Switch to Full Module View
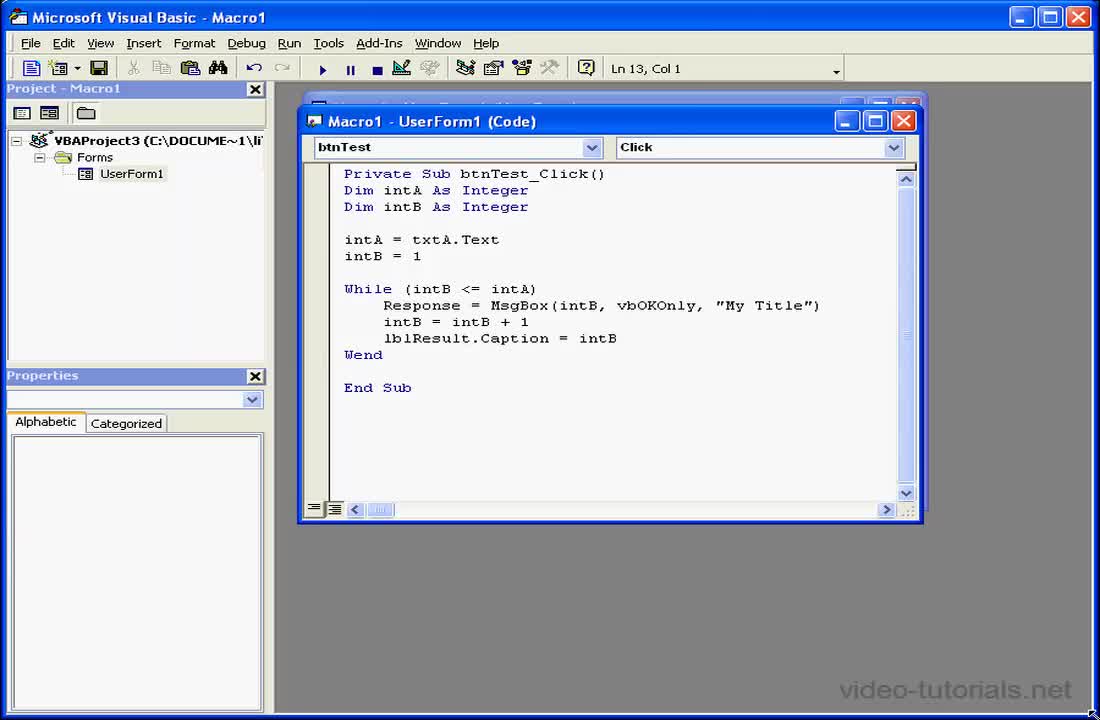Screen dimensions: 1100x720 pyautogui.click(x=334, y=509)
